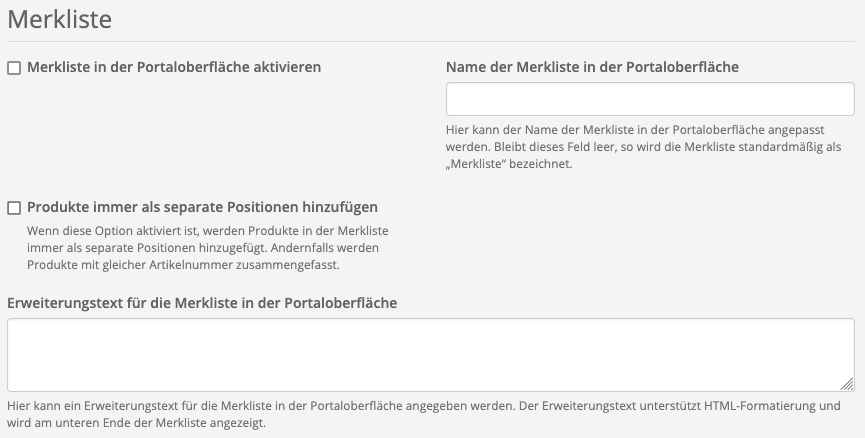Click label 'Name der Merkliste in der Portaloberfläche'

592,67
